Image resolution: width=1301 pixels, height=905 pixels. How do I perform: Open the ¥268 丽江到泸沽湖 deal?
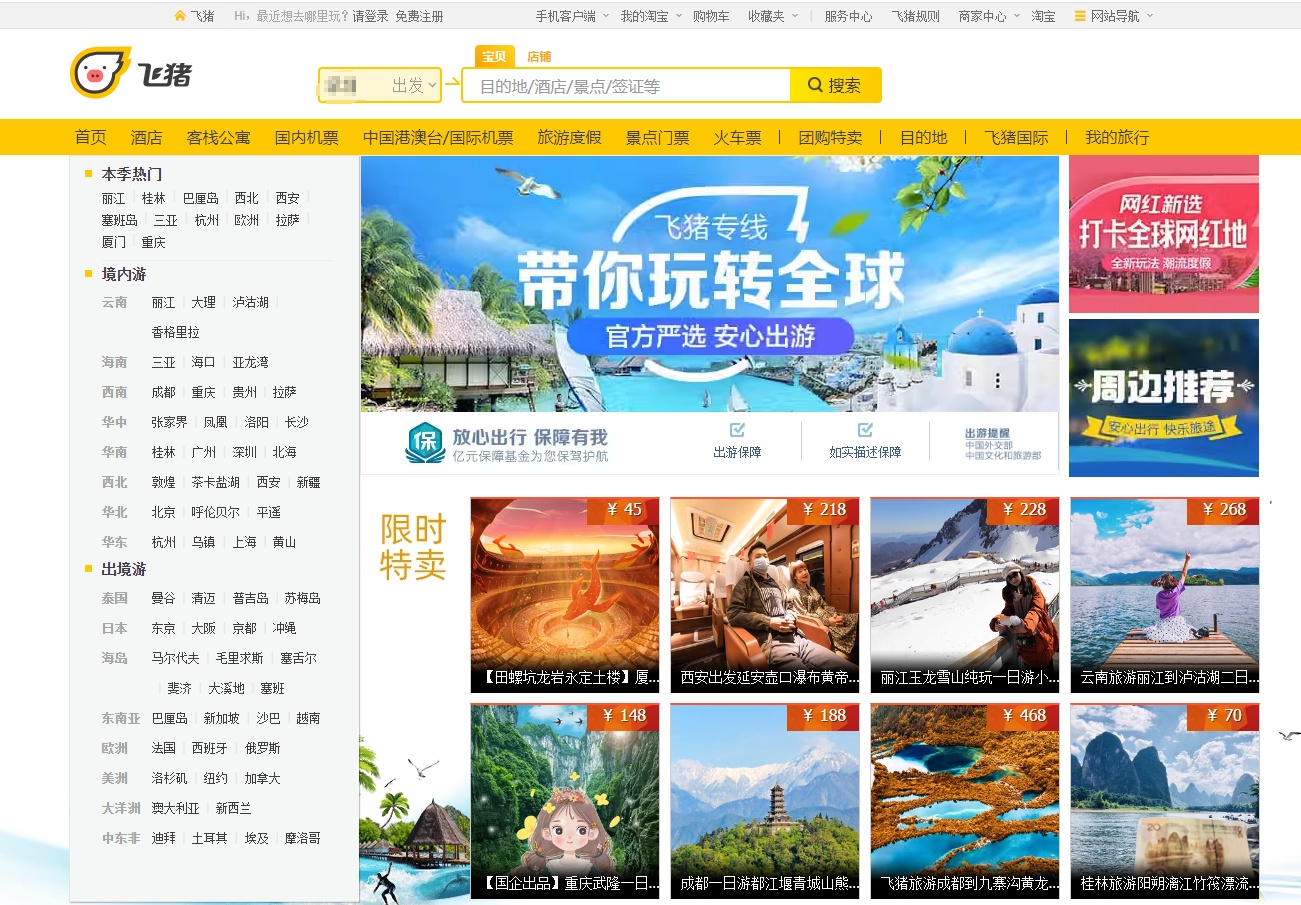click(x=1165, y=595)
